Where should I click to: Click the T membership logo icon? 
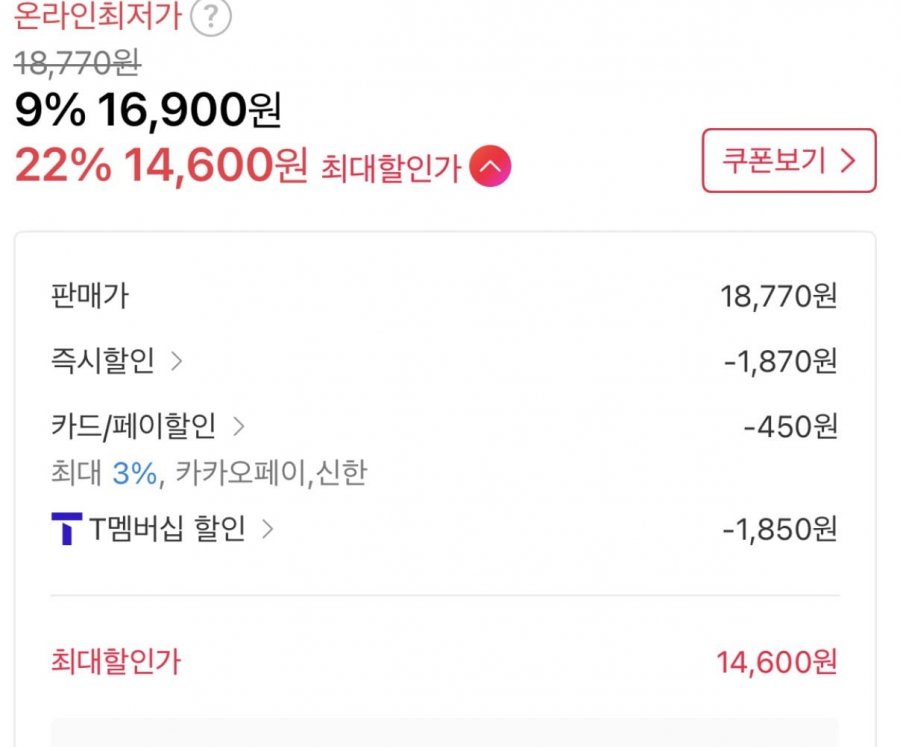[x=66, y=529]
